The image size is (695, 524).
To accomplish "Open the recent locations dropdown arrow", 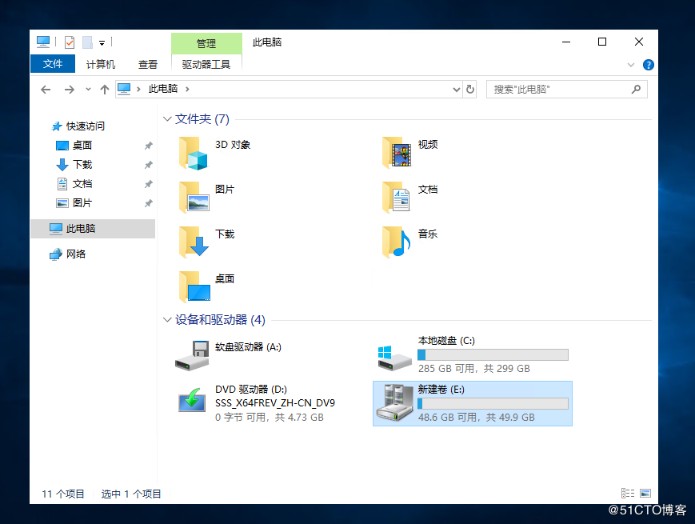I will click(x=88, y=90).
